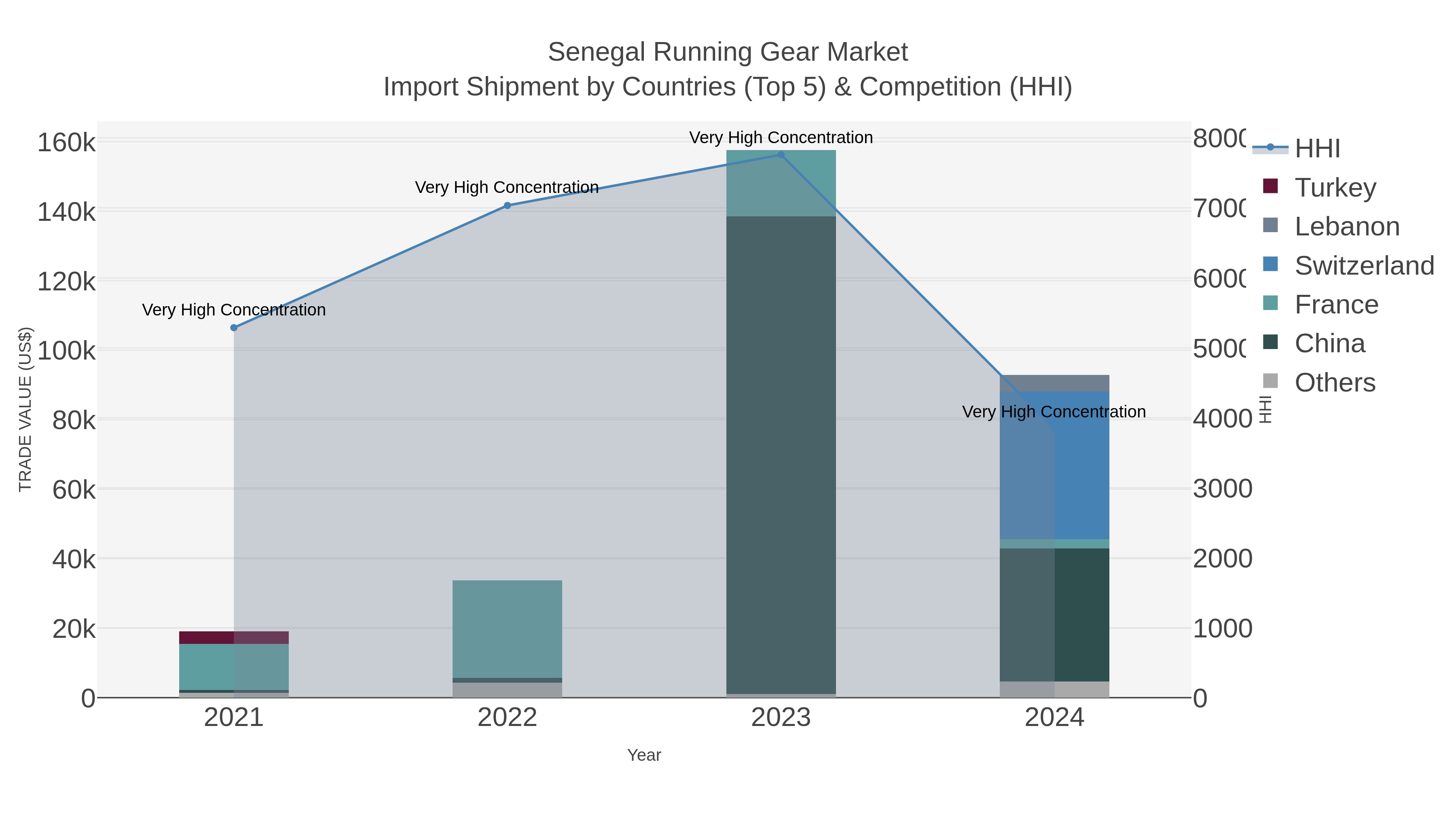This screenshot has width=1456, height=819.
Task: Click the 160k y-axis tick label
Action: pos(67,142)
